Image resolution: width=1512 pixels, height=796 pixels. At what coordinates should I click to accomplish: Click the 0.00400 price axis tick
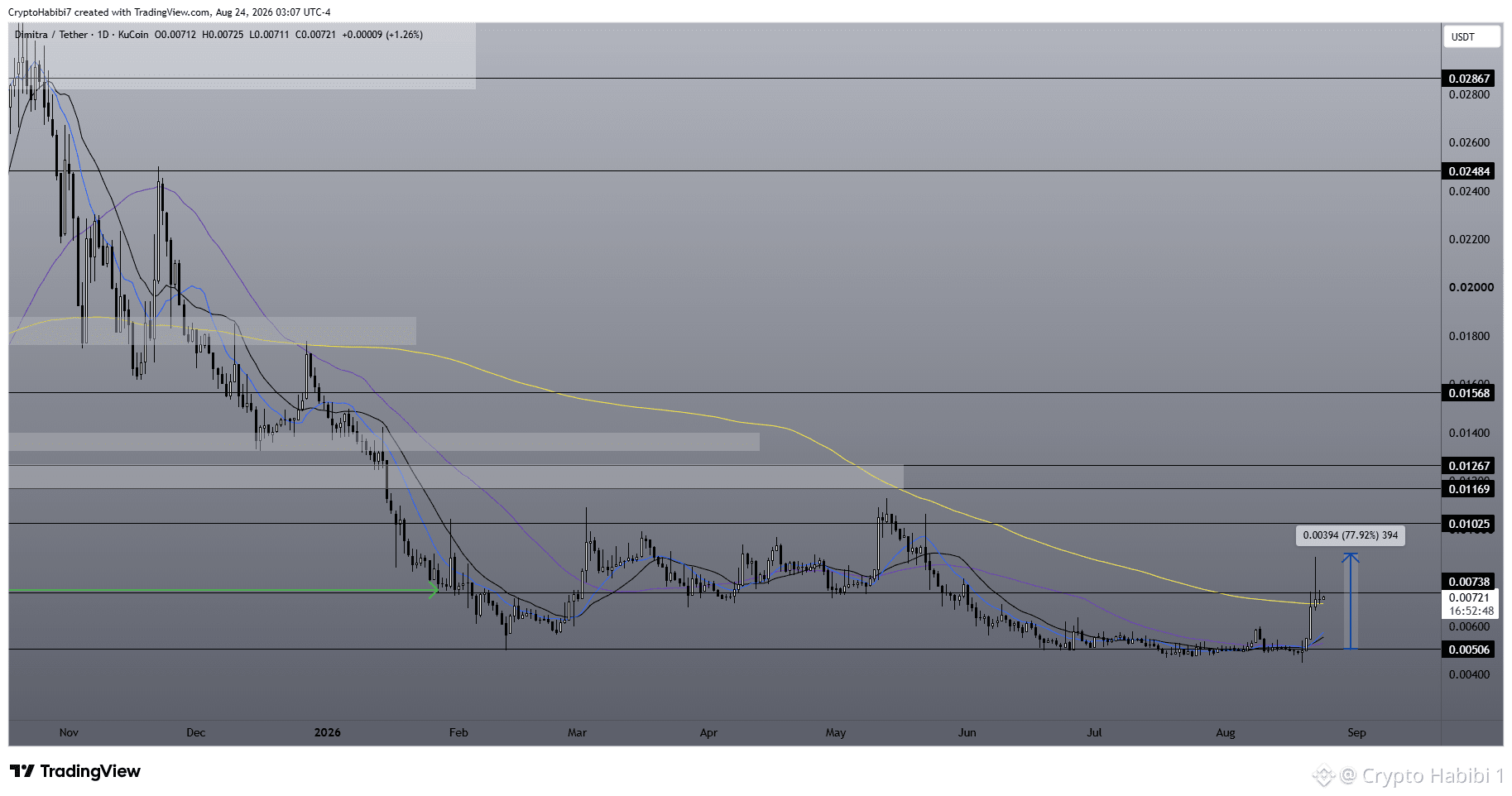point(1469,674)
